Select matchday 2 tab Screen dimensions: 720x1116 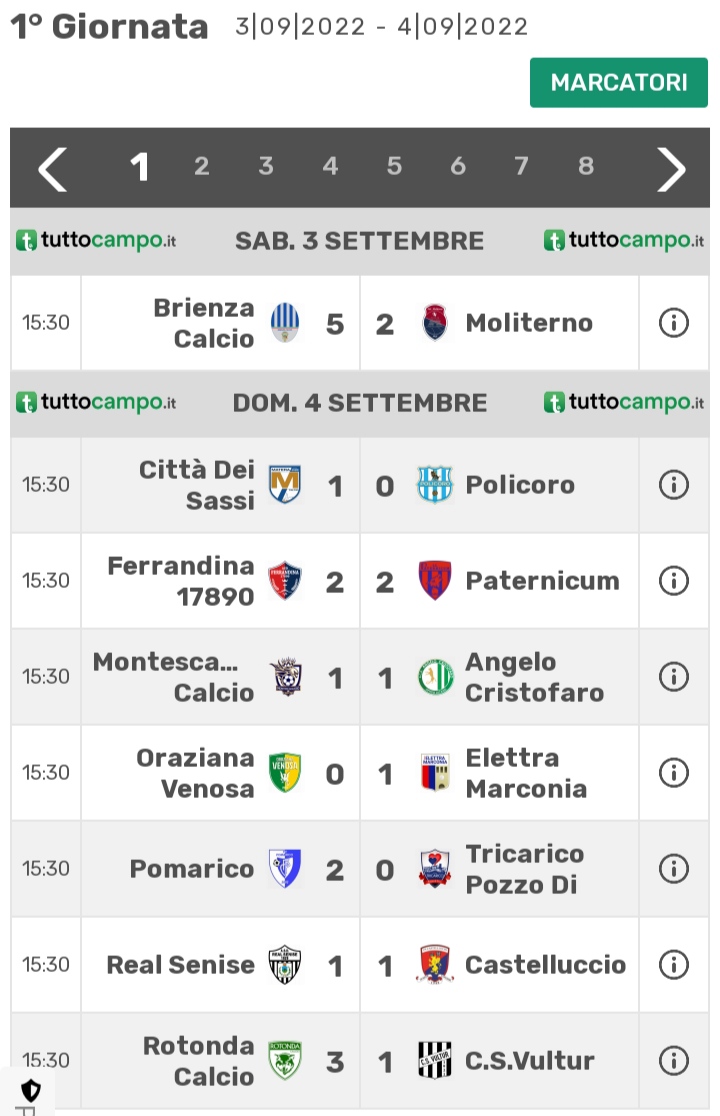[201, 167]
